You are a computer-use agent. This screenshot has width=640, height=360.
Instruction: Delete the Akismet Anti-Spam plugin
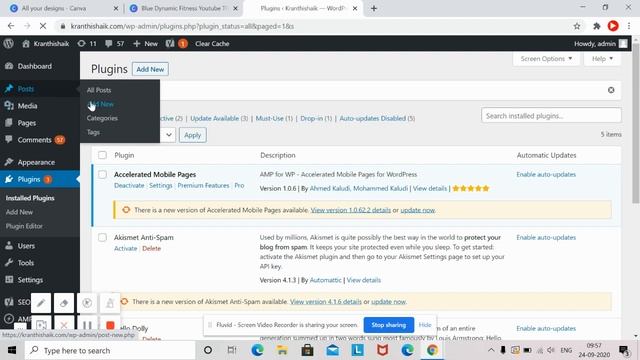pyautogui.click(x=151, y=248)
